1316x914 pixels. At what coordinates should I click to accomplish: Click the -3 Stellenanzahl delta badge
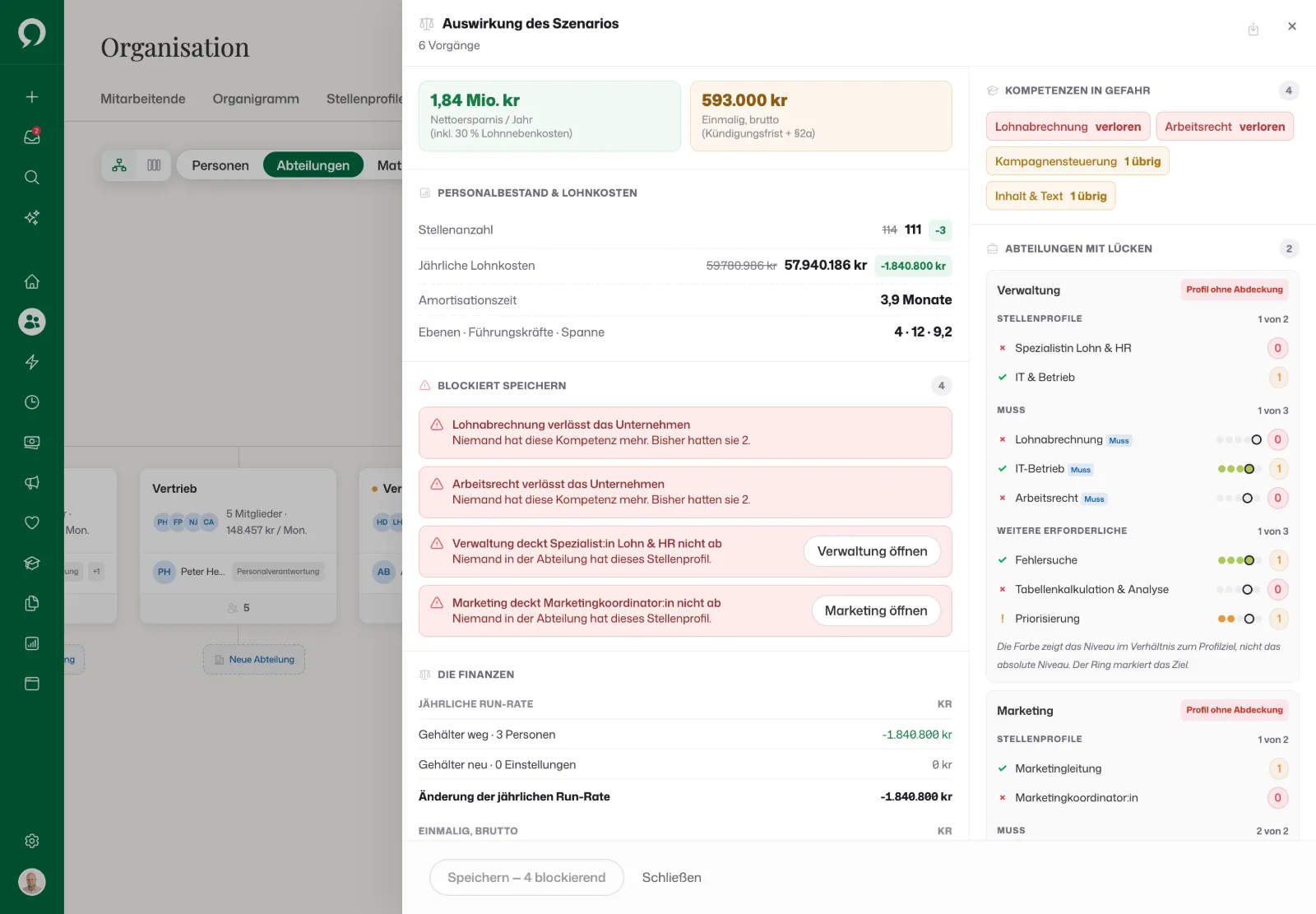coord(940,230)
